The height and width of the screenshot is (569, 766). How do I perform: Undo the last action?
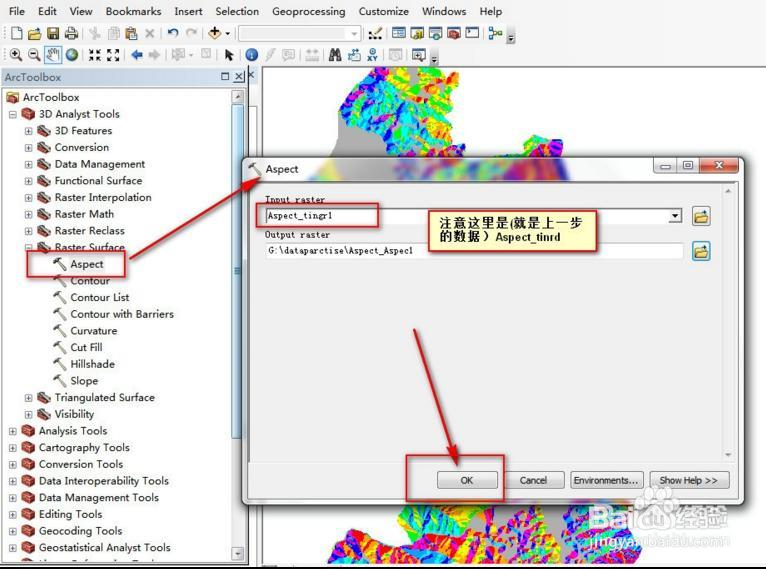click(173, 33)
